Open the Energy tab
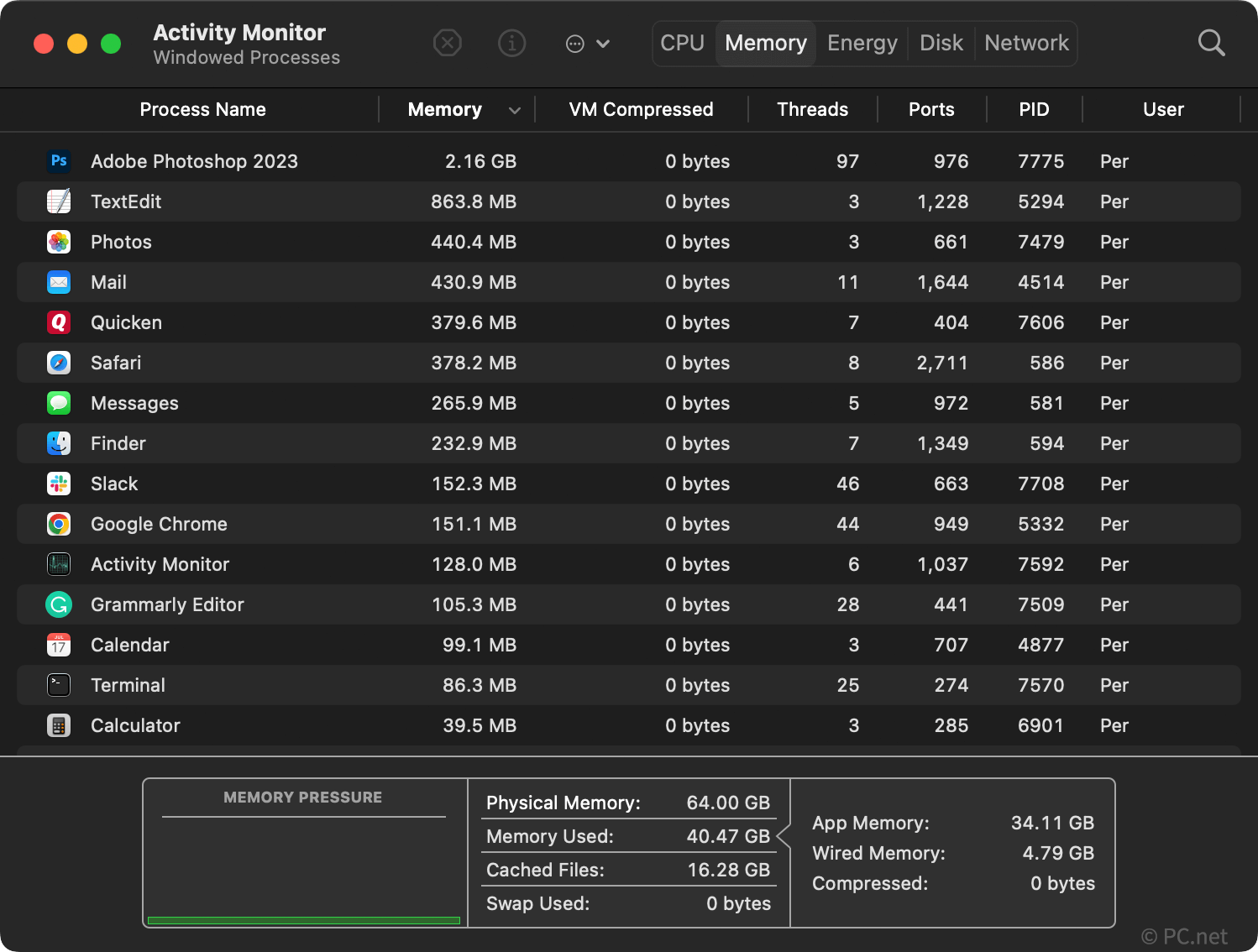 [x=862, y=43]
